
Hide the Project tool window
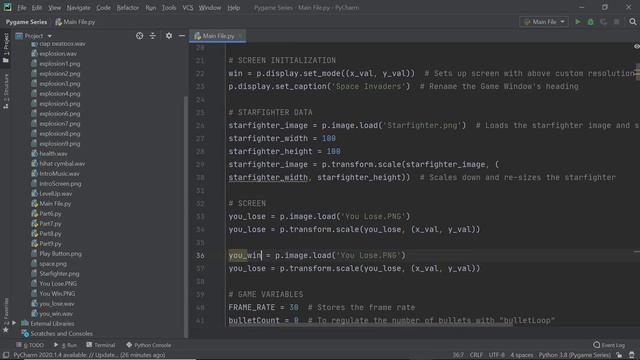(182, 36)
